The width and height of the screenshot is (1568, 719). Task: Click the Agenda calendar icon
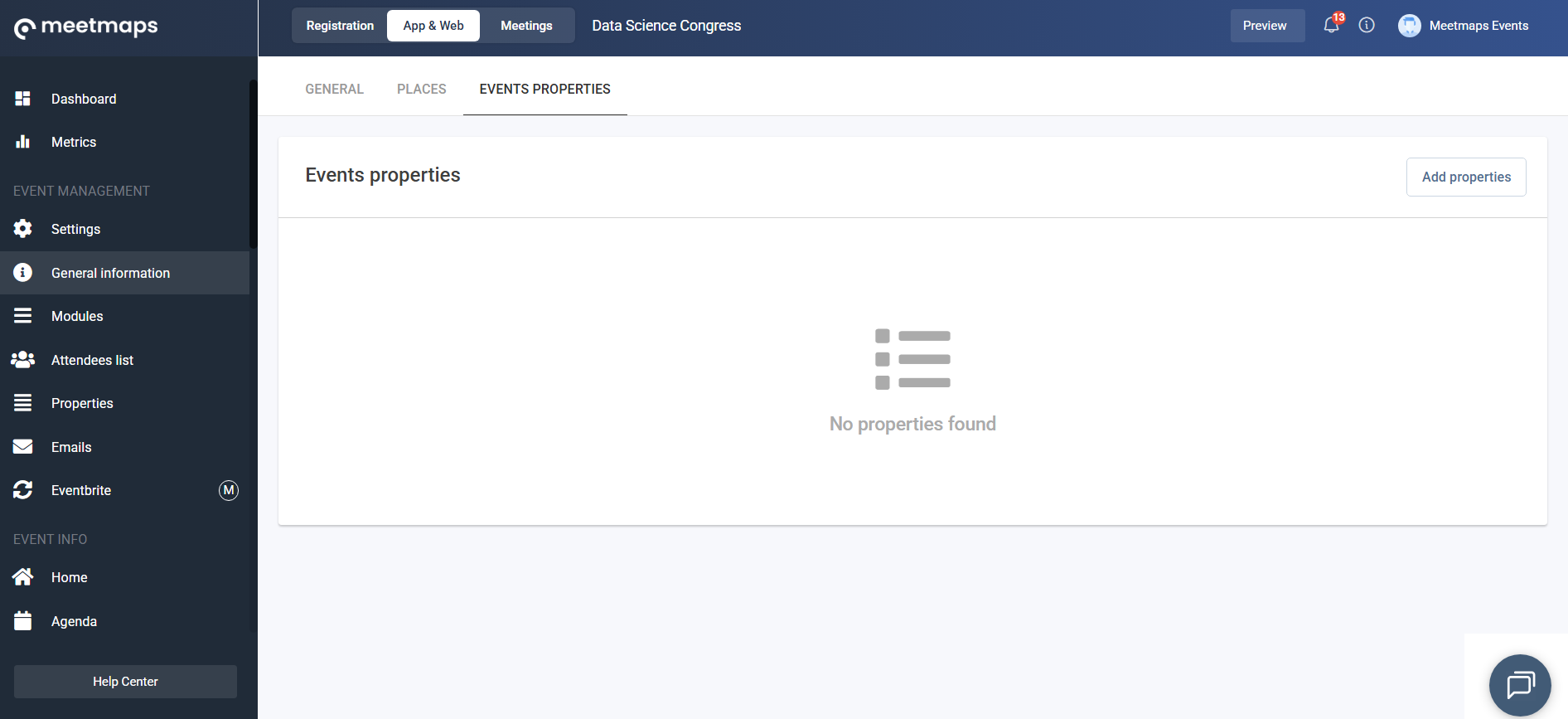[23, 620]
